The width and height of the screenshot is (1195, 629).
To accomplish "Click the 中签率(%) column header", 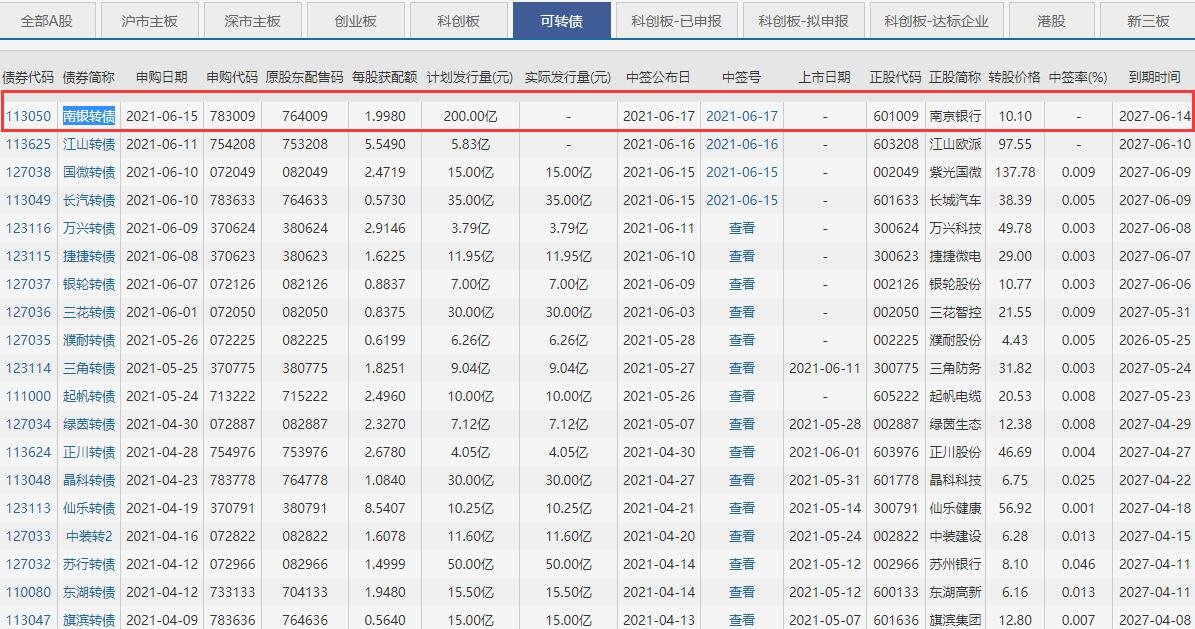I will 1078,77.
